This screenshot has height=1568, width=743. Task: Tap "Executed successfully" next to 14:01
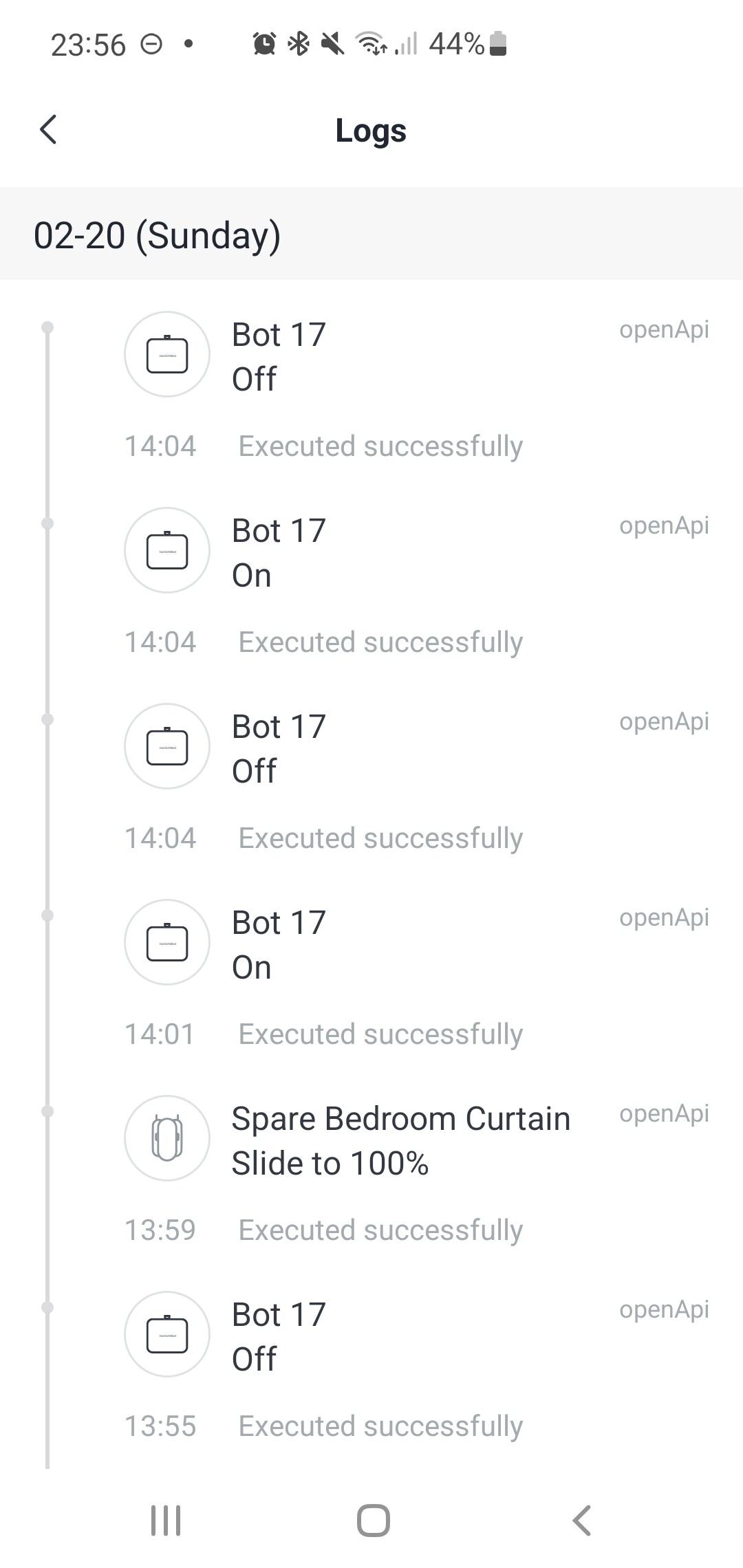pos(380,1034)
